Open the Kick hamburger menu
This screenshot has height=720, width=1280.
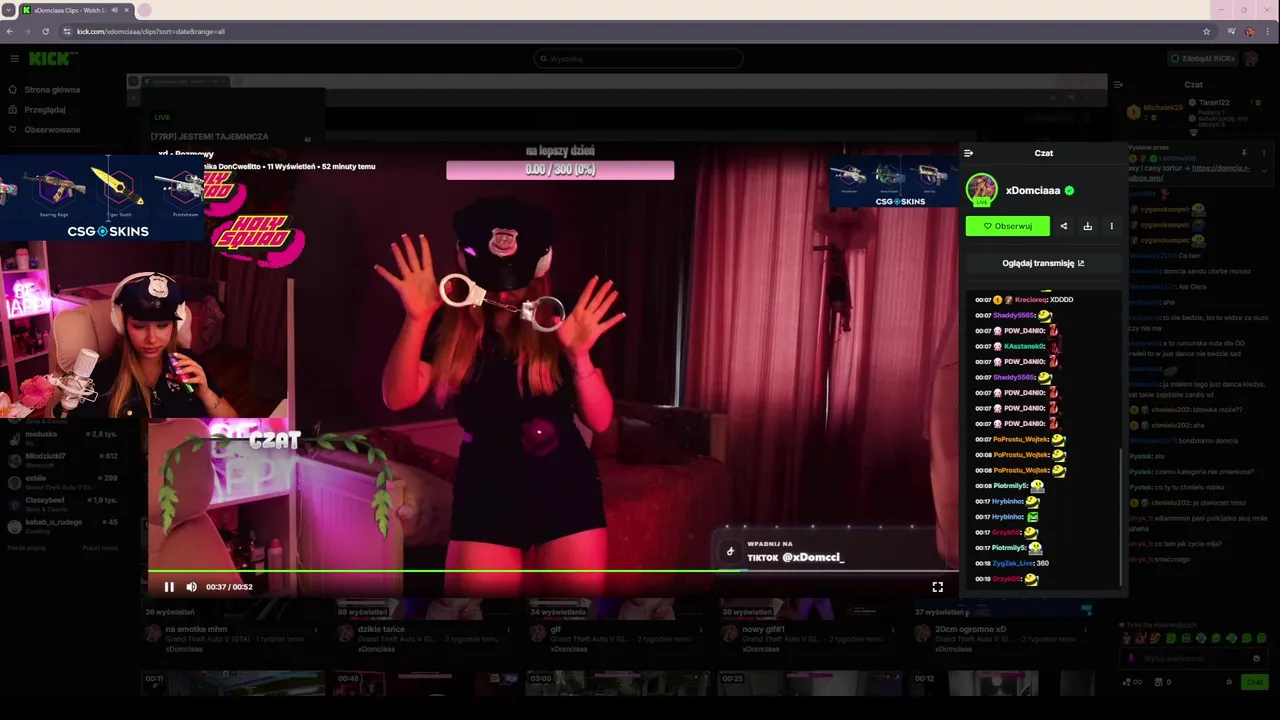tap(14, 59)
